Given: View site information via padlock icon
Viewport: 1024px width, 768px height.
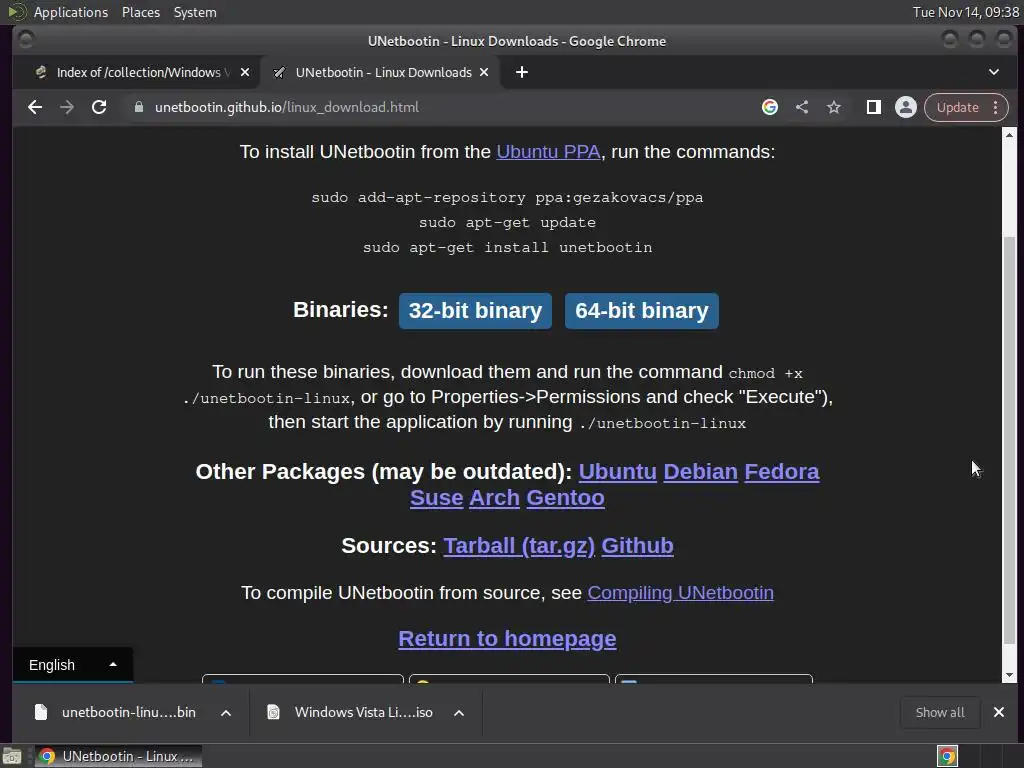Looking at the screenshot, I should (138, 107).
